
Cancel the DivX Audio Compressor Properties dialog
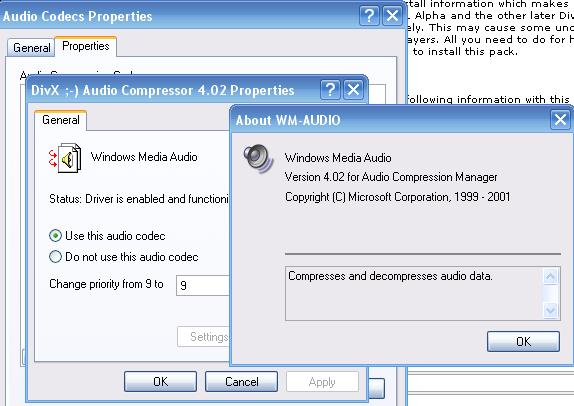point(242,381)
